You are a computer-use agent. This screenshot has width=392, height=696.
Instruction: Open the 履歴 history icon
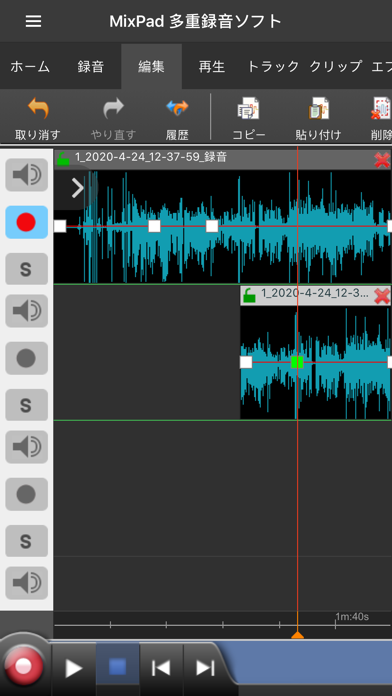pyautogui.click(x=177, y=109)
